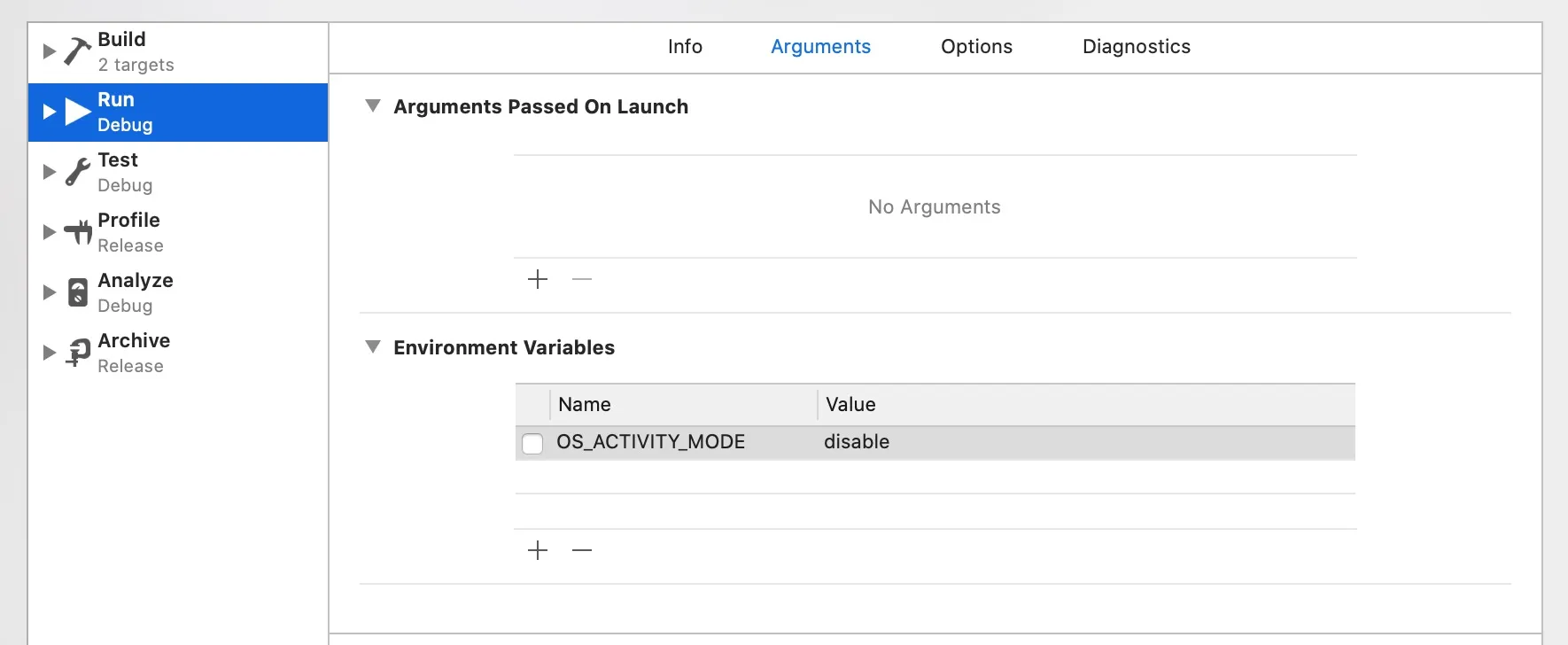Click the Build hammer icon
The image size is (1568, 645).
(78, 51)
